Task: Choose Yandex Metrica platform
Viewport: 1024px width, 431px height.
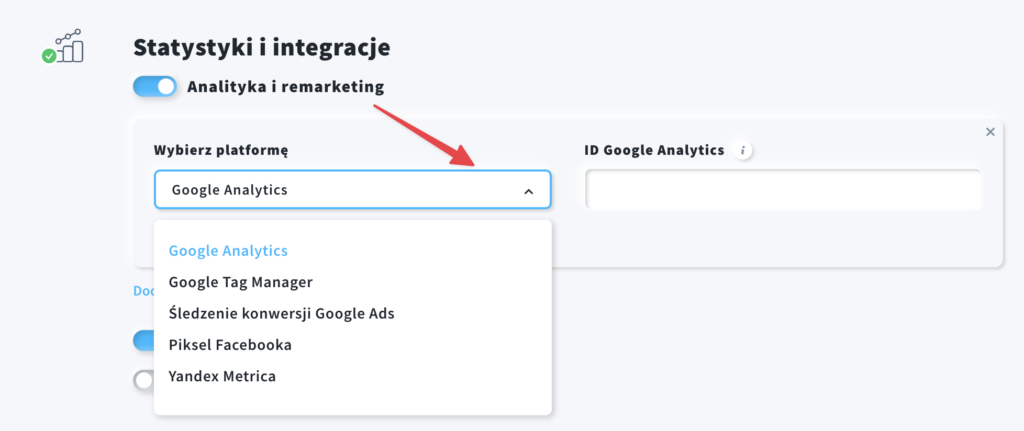Action: pos(222,376)
